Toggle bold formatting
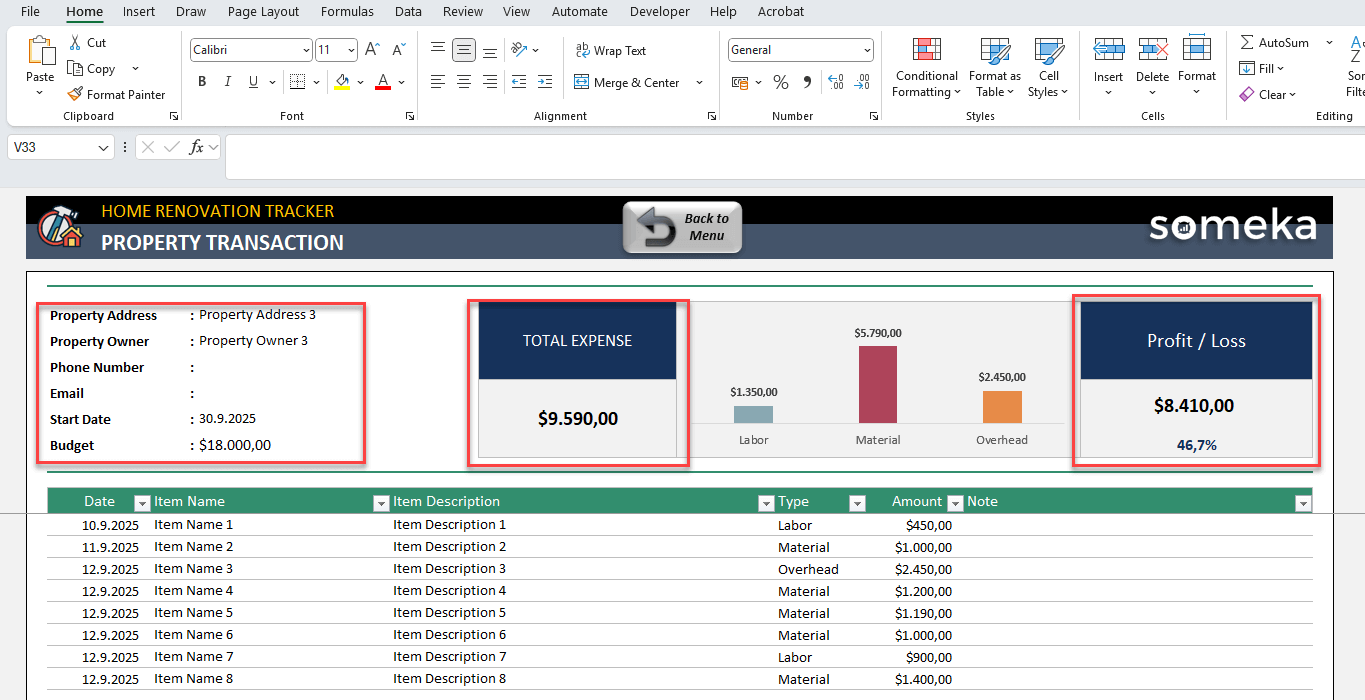Viewport: 1365px width, 700px height. tap(202, 82)
